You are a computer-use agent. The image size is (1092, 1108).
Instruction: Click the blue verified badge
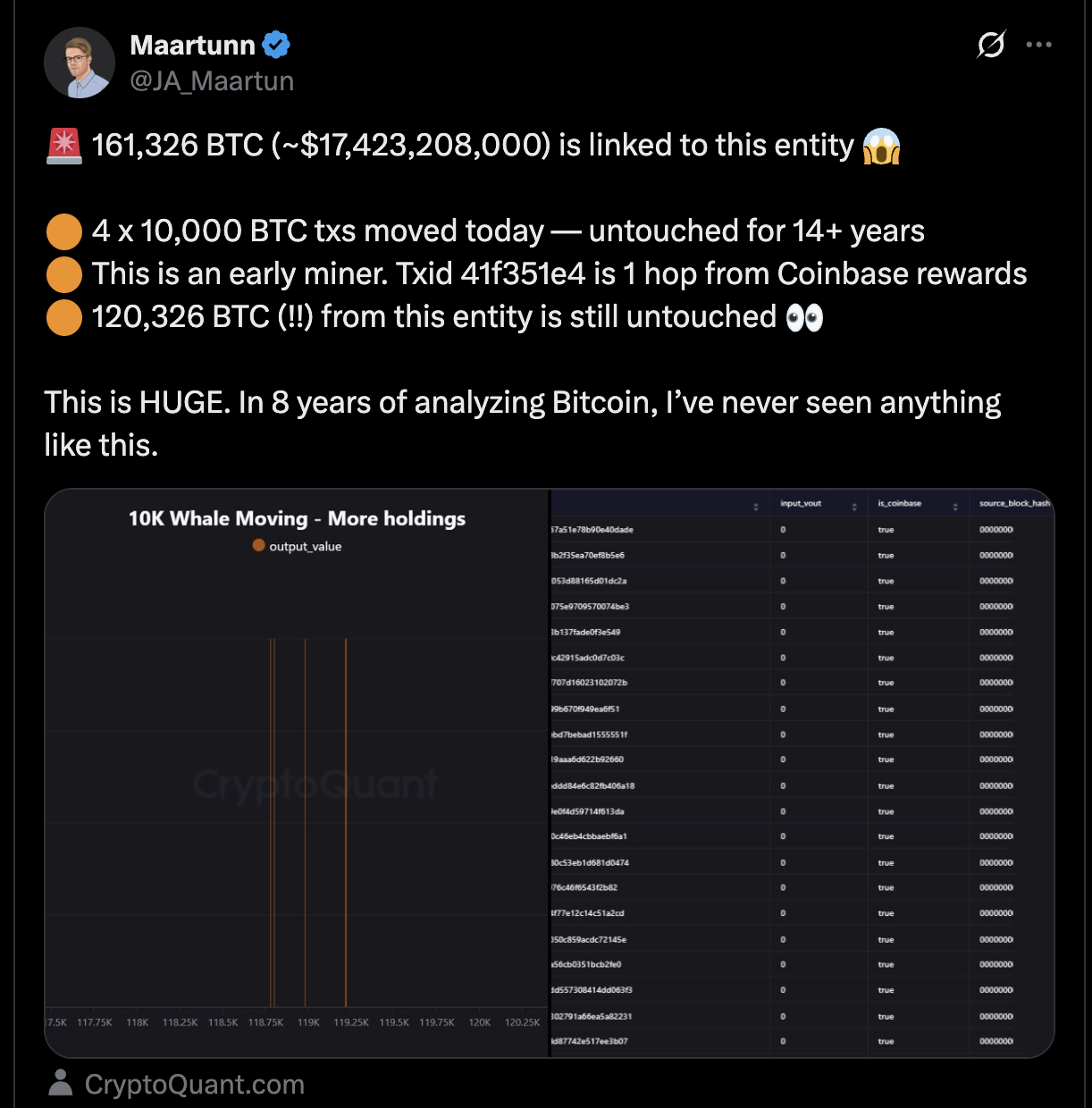pyautogui.click(x=276, y=45)
